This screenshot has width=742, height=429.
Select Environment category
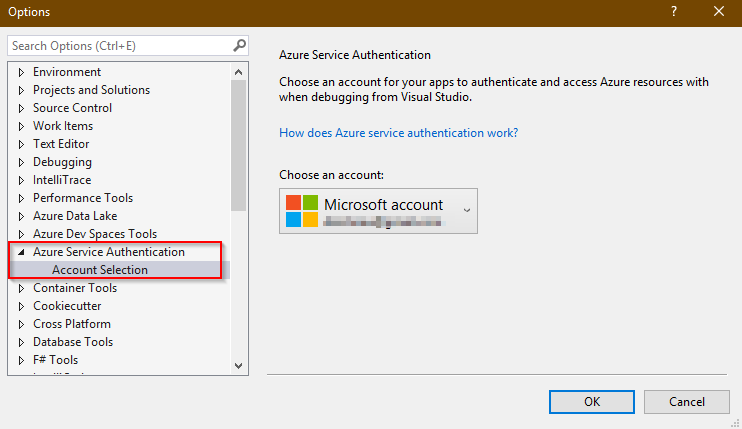(x=67, y=72)
